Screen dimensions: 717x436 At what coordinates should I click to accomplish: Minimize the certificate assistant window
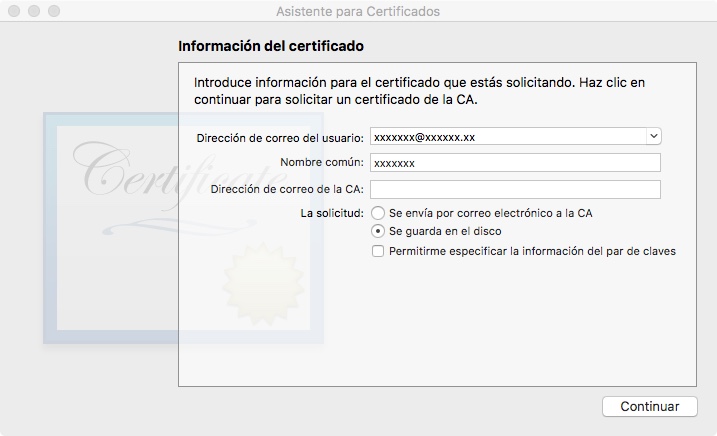pyautogui.click(x=33, y=12)
